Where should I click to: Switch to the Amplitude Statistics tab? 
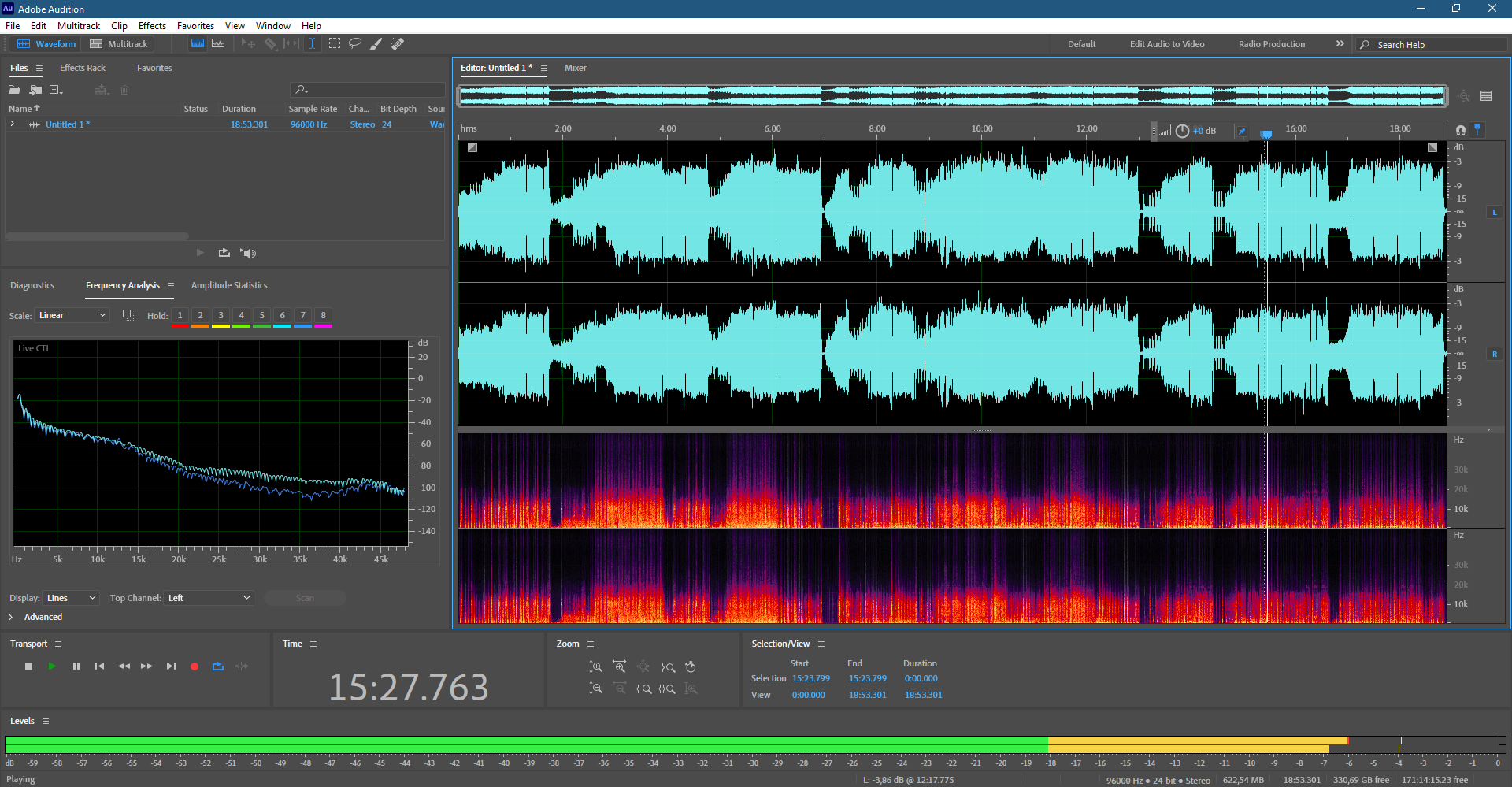tap(229, 285)
